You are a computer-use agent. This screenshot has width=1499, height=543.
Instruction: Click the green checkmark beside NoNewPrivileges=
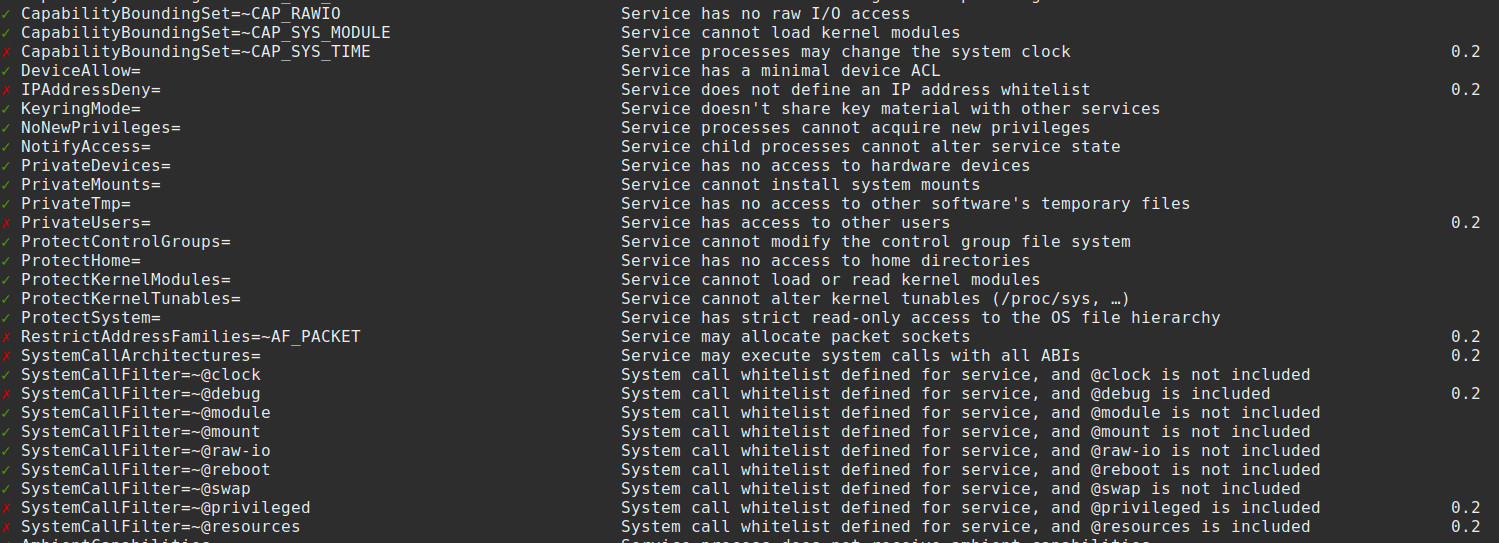(x=6, y=128)
